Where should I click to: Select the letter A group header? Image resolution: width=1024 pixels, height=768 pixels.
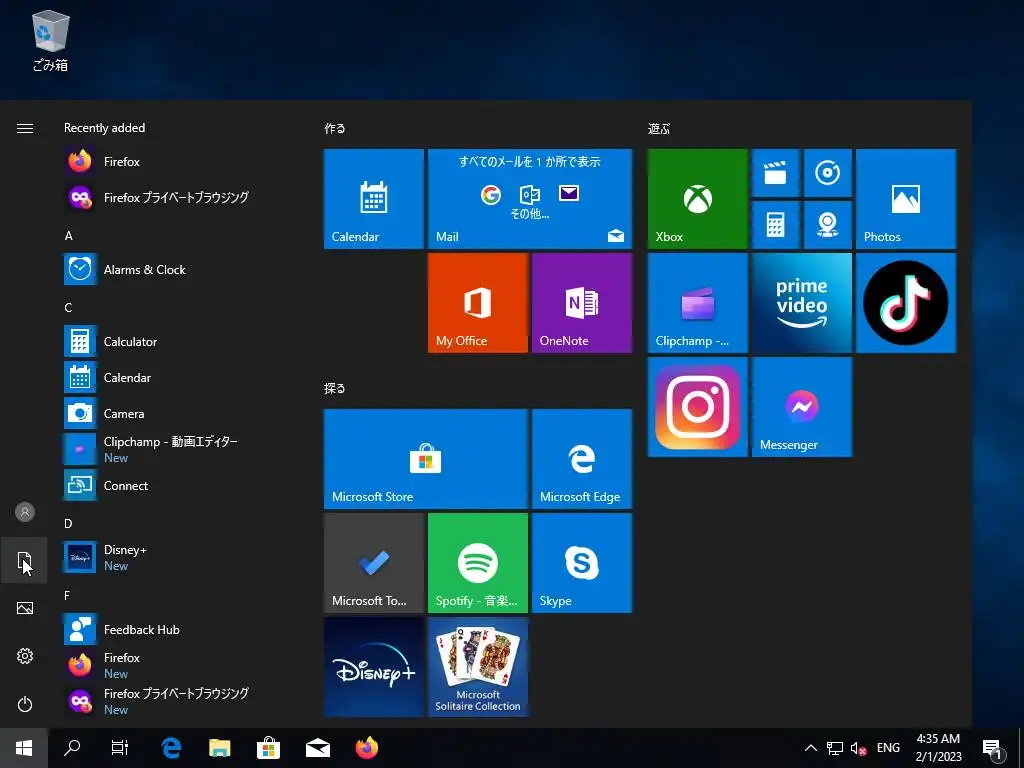(x=69, y=236)
